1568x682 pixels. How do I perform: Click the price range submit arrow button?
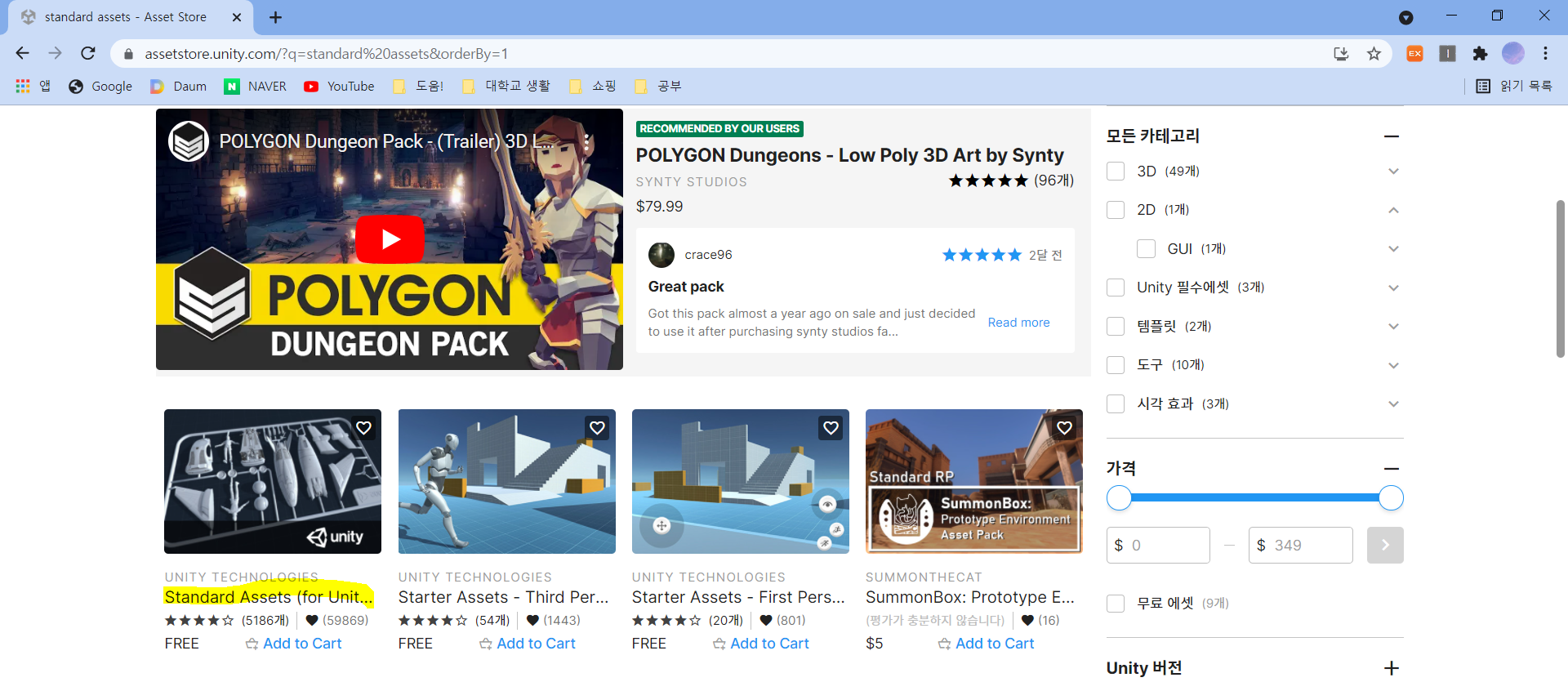pos(1385,545)
